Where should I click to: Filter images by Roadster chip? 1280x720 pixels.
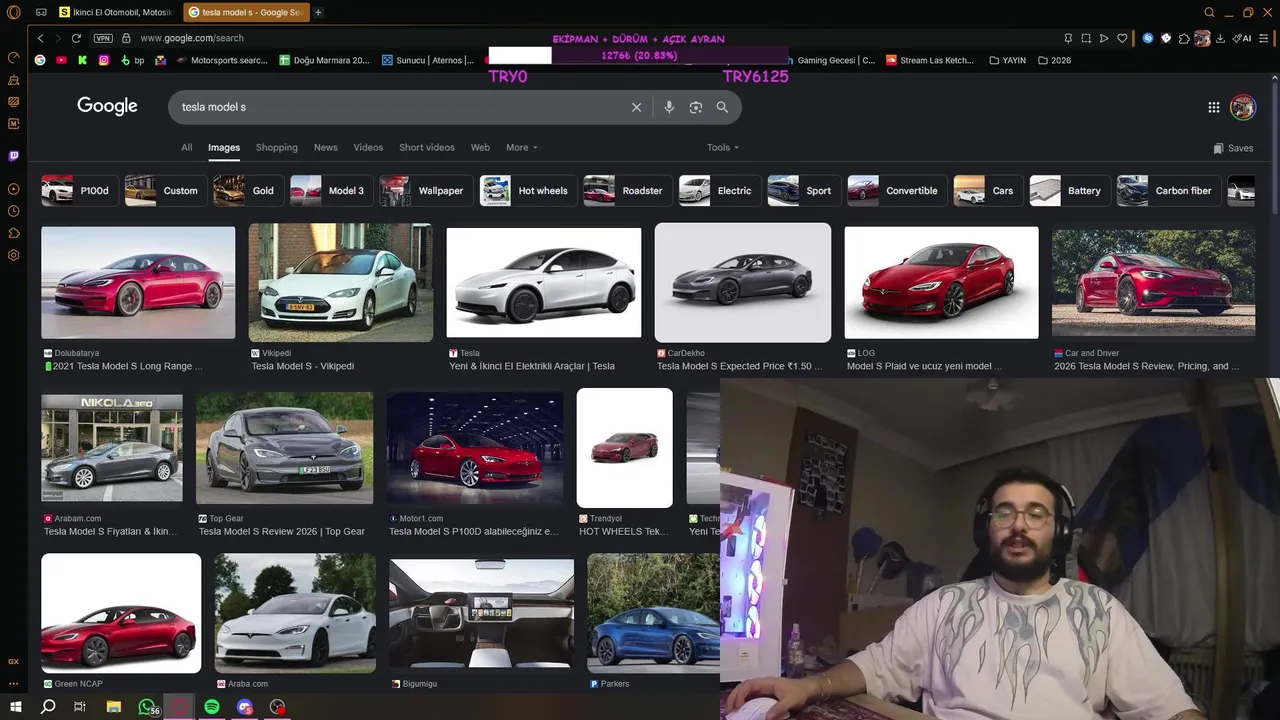[627, 190]
